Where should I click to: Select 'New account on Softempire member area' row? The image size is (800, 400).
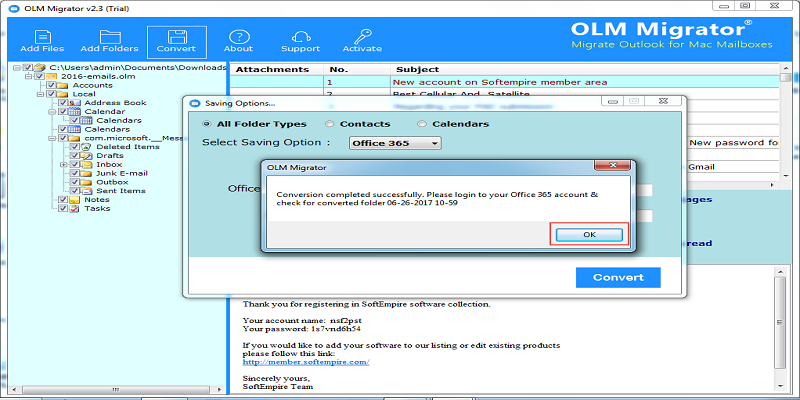tap(505, 82)
